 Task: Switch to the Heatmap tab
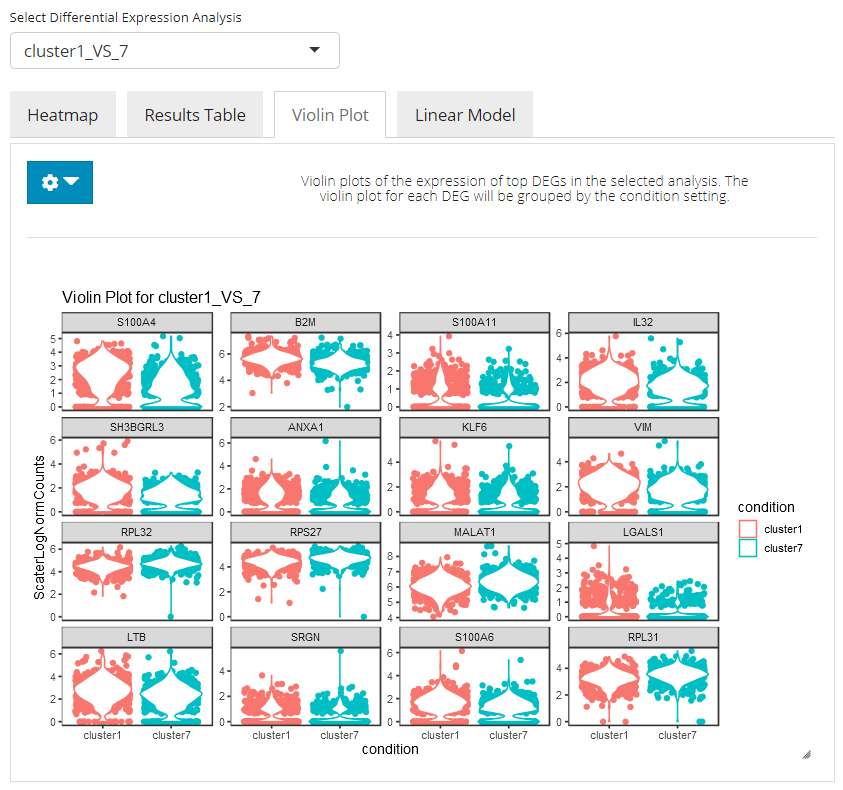coord(63,115)
